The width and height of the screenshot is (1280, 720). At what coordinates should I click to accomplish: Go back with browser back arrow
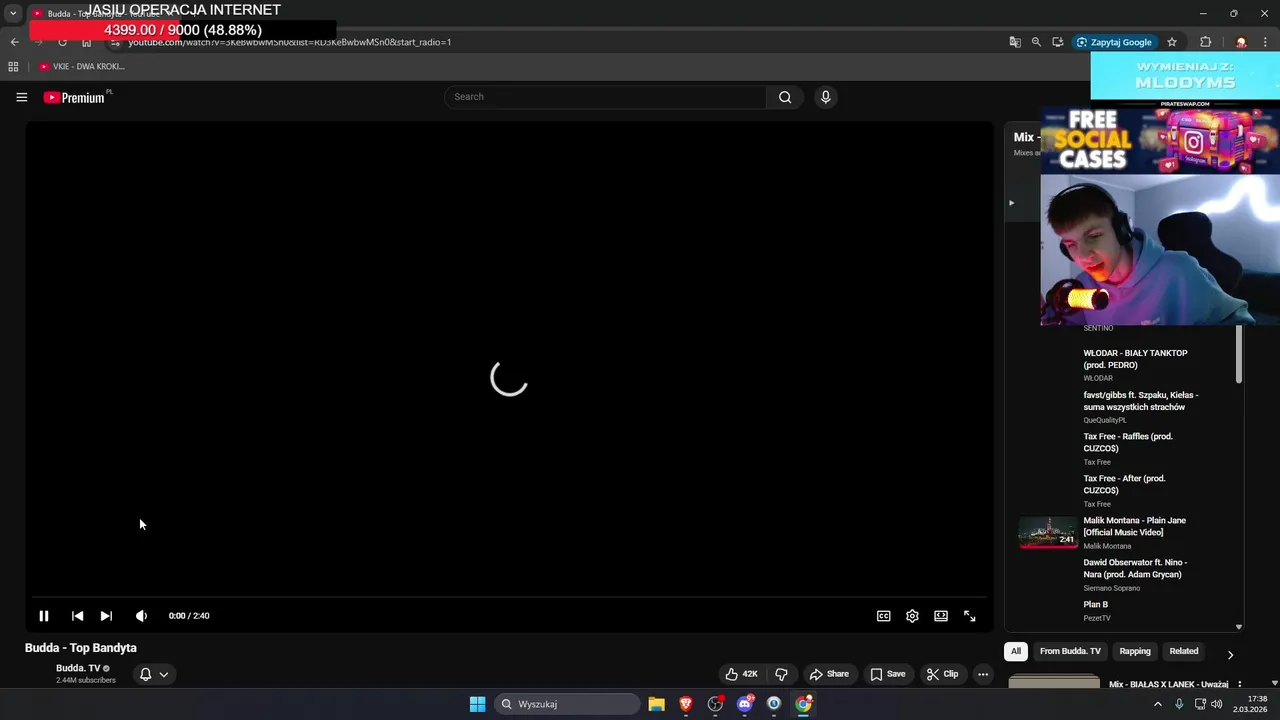point(14,42)
